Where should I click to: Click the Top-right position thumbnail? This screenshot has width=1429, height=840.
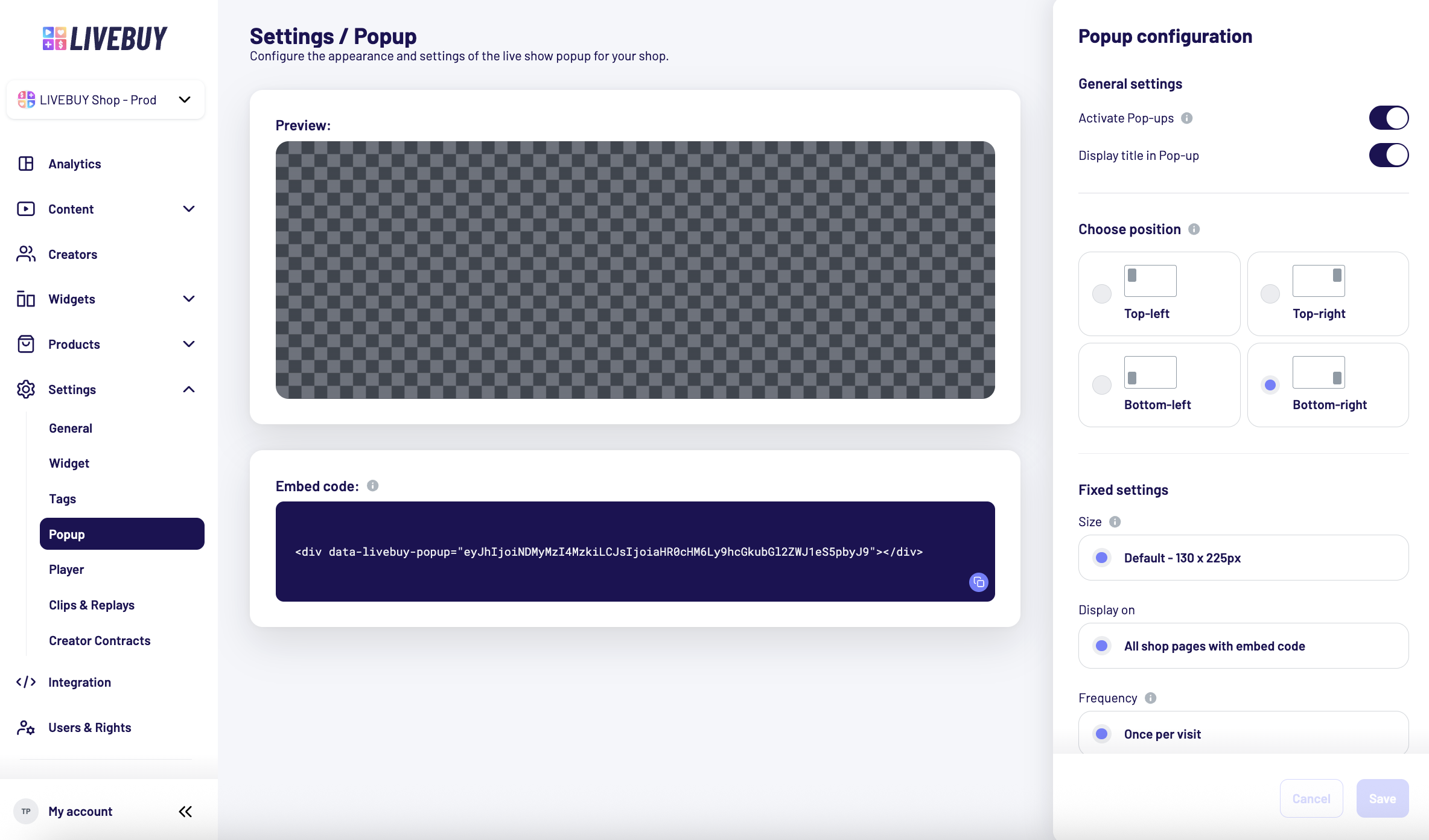click(x=1319, y=281)
